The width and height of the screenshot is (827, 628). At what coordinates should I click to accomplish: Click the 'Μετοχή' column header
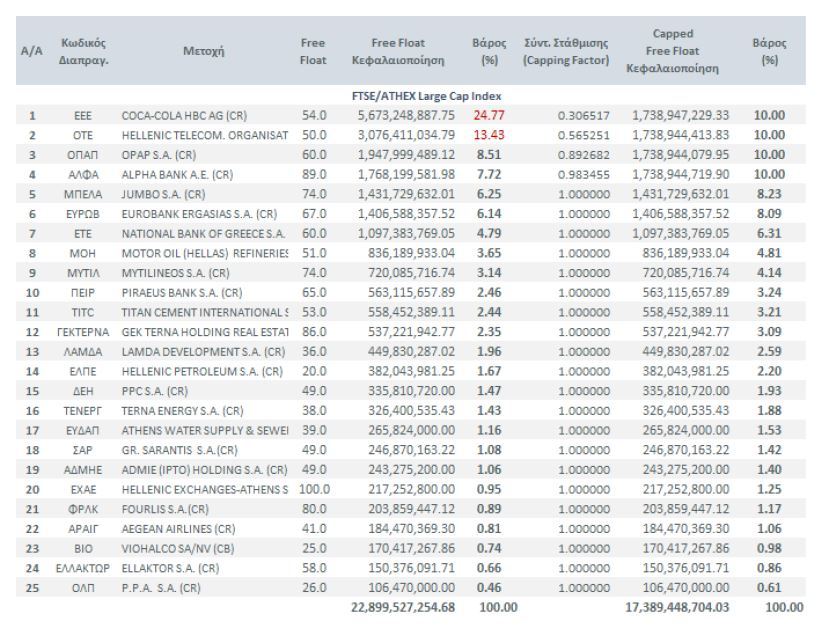click(204, 51)
